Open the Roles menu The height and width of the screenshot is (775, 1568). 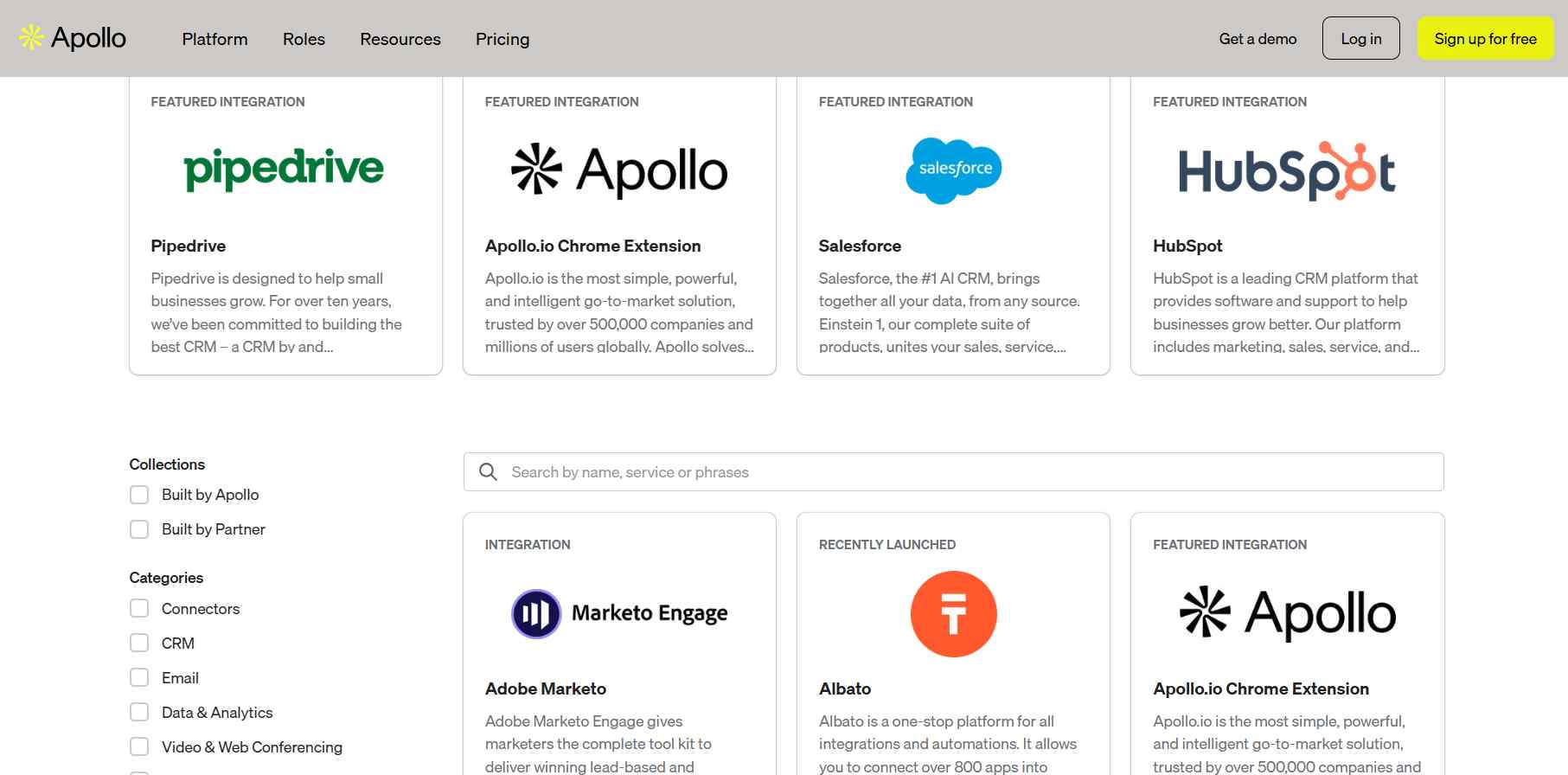[x=304, y=39]
